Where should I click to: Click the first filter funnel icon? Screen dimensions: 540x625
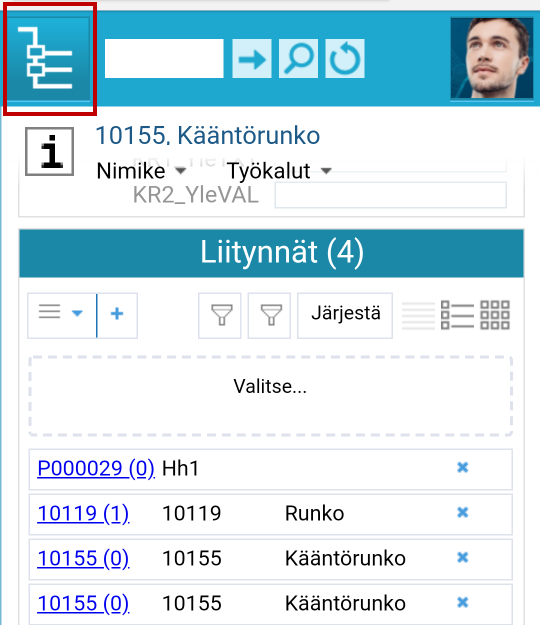point(220,316)
